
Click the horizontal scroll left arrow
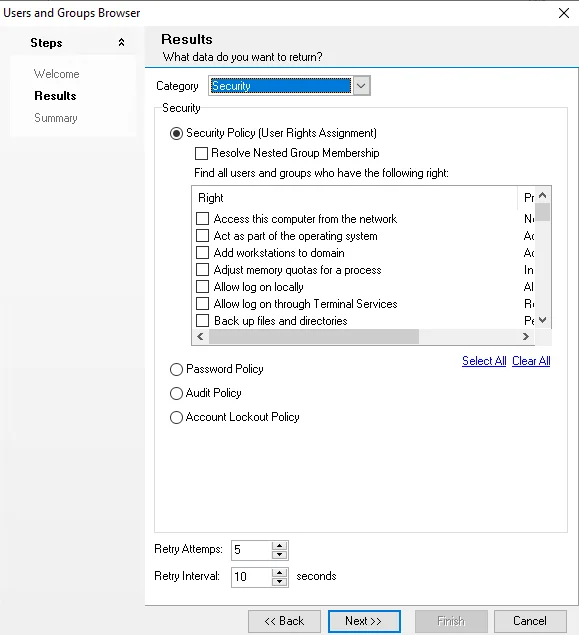(x=200, y=337)
